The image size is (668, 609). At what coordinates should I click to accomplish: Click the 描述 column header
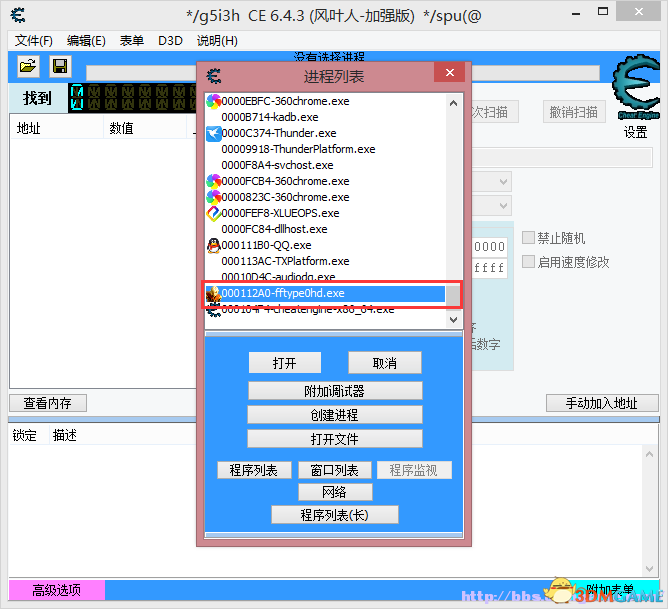(64, 435)
